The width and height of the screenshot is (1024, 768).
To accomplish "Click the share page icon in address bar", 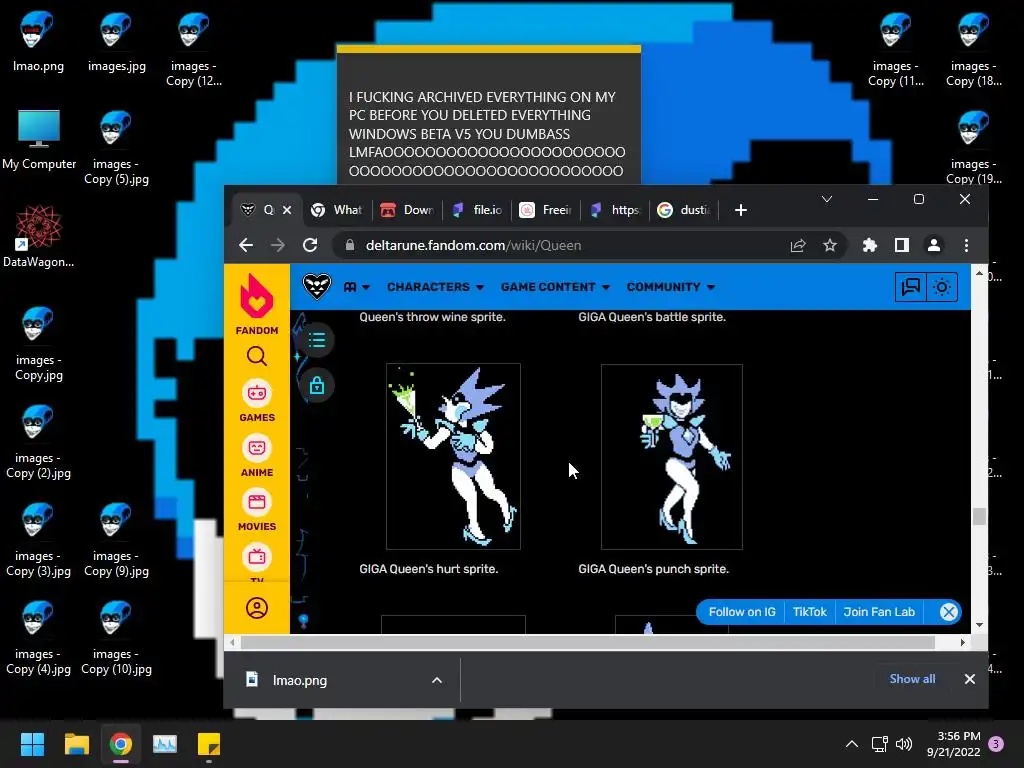I will (798, 246).
